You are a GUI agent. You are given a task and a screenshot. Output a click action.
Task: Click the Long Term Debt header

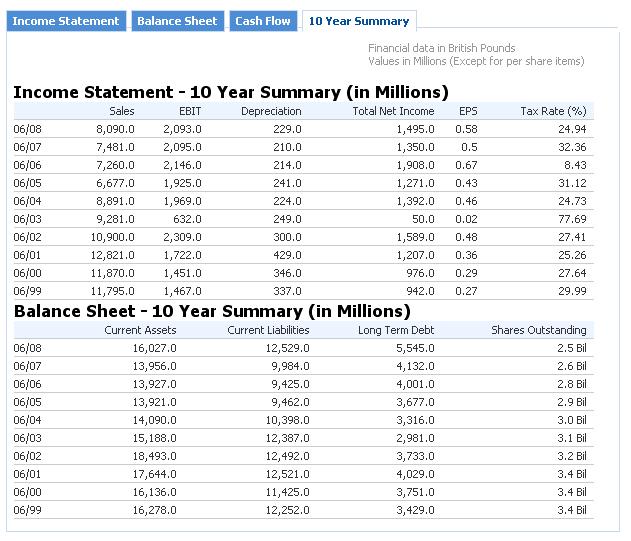pos(397,330)
